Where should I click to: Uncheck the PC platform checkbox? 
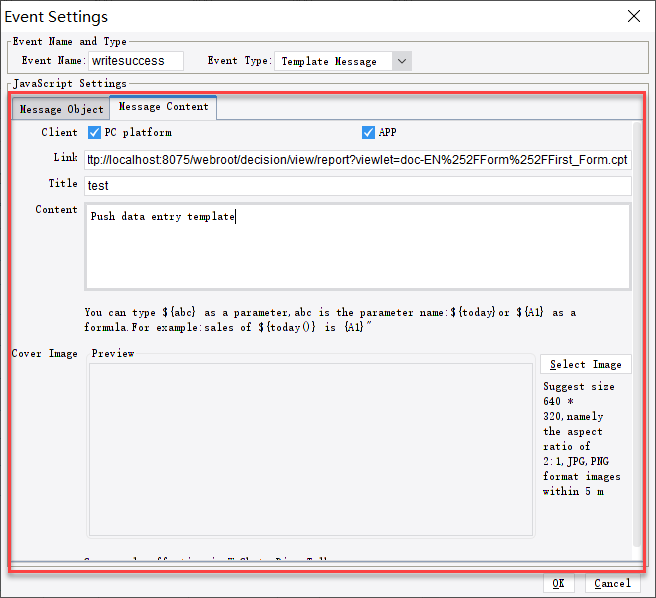pyautogui.click(x=95, y=133)
